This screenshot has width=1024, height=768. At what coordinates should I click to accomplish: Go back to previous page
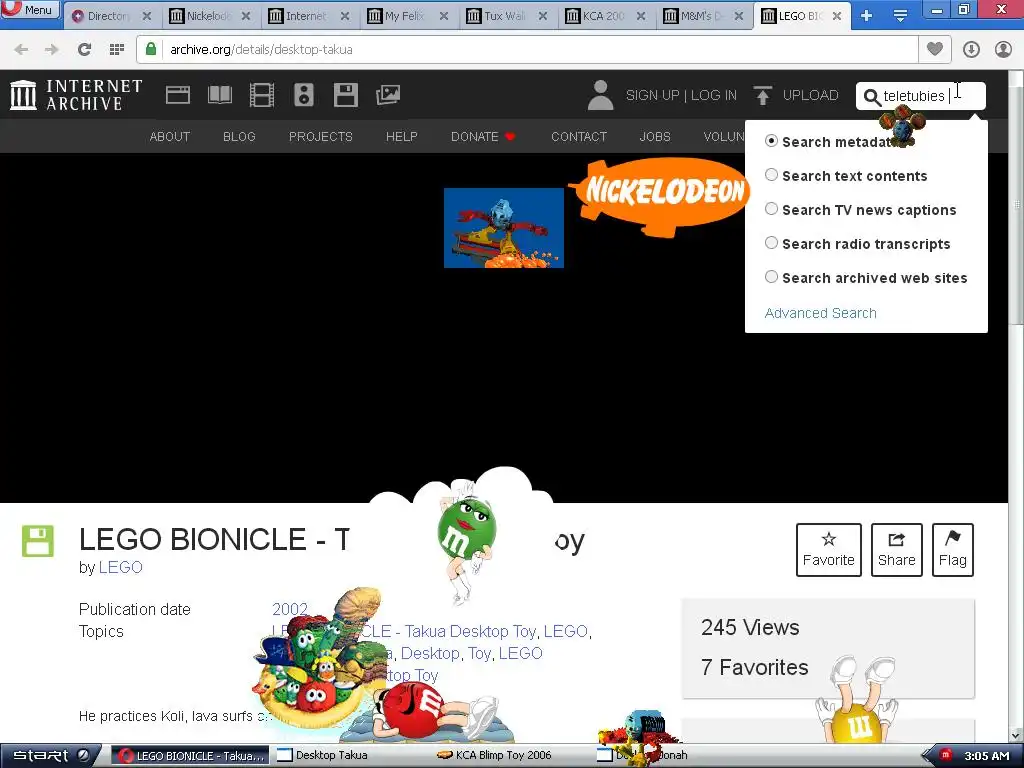point(21,49)
